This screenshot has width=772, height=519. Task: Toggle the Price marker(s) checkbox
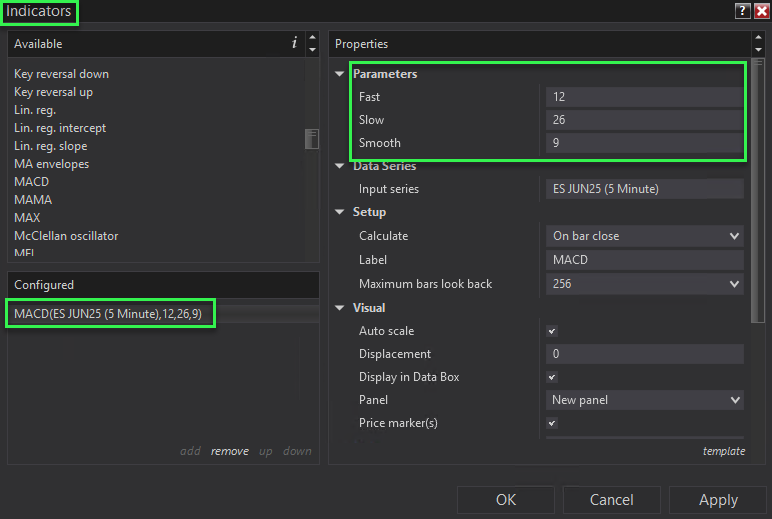click(x=552, y=423)
